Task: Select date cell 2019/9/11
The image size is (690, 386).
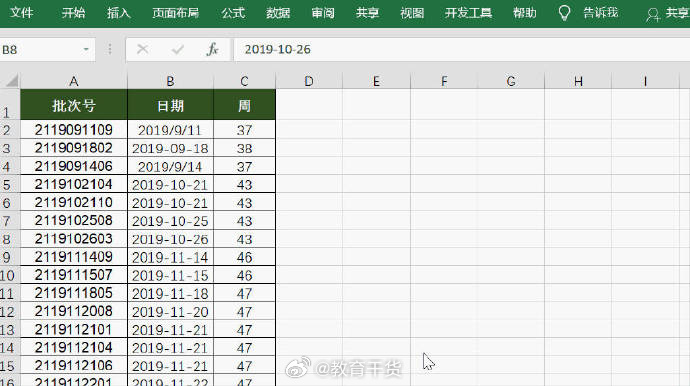Action: click(170, 130)
